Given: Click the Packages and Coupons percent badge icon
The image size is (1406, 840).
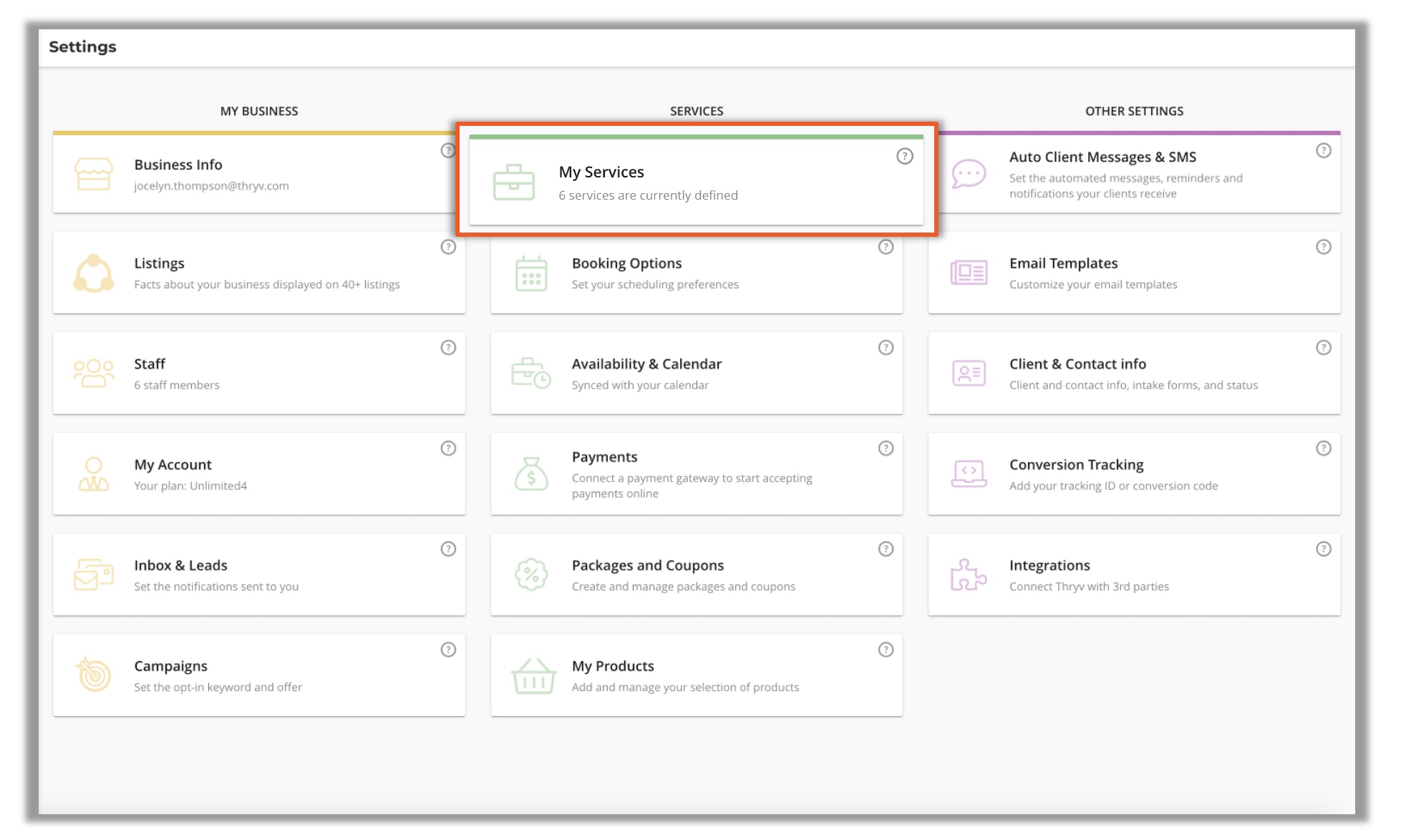Looking at the screenshot, I should pos(531,575).
